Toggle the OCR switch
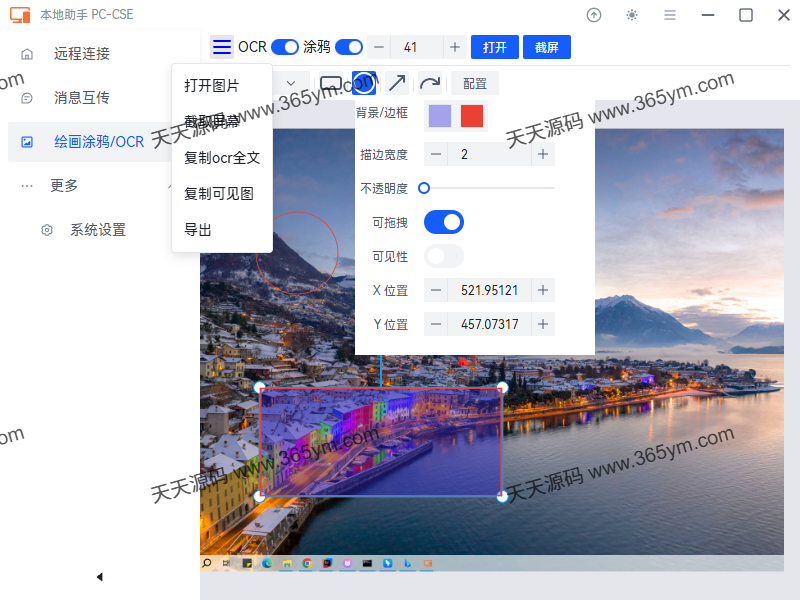 pos(283,46)
